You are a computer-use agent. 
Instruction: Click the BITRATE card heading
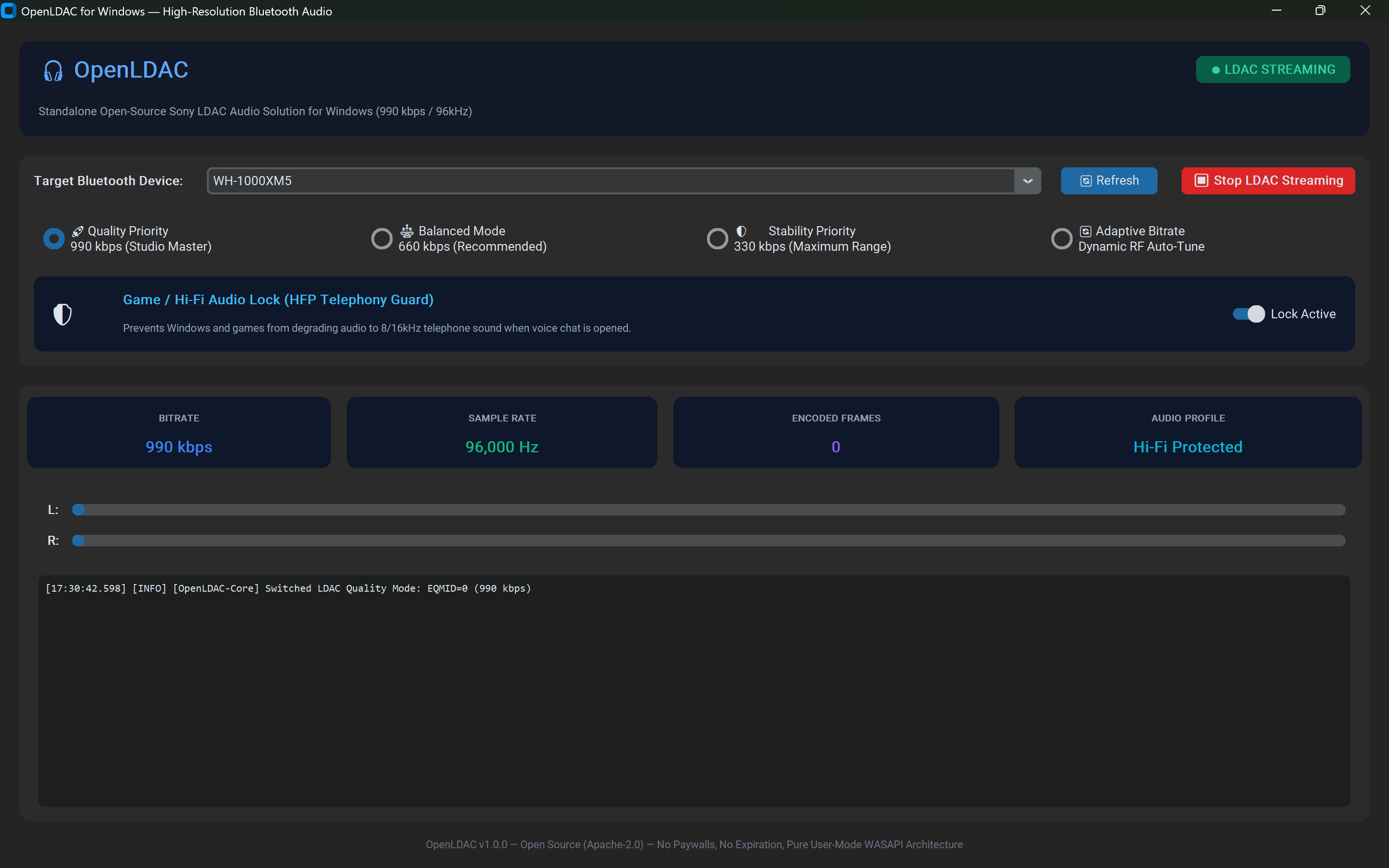[x=179, y=418]
